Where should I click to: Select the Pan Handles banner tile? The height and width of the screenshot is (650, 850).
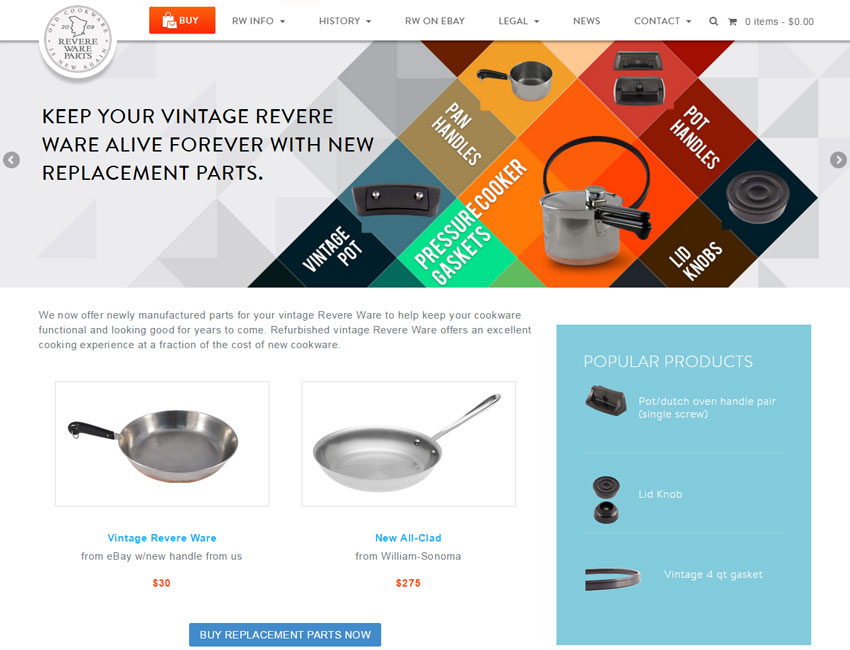pos(457,133)
